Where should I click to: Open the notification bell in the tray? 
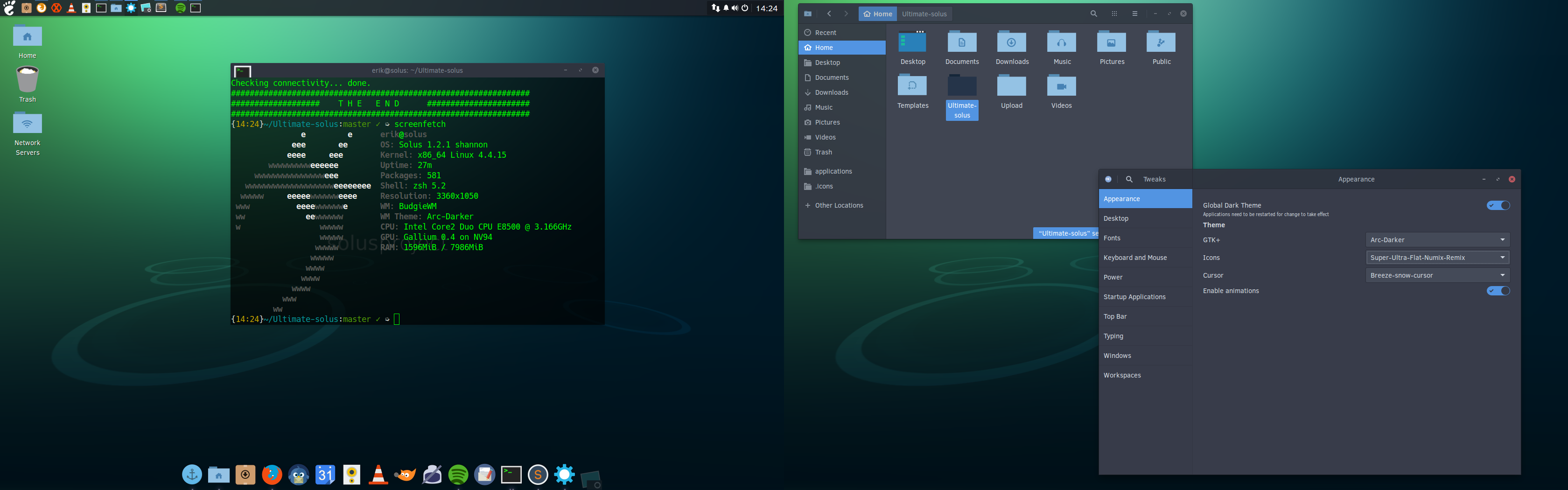[726, 8]
